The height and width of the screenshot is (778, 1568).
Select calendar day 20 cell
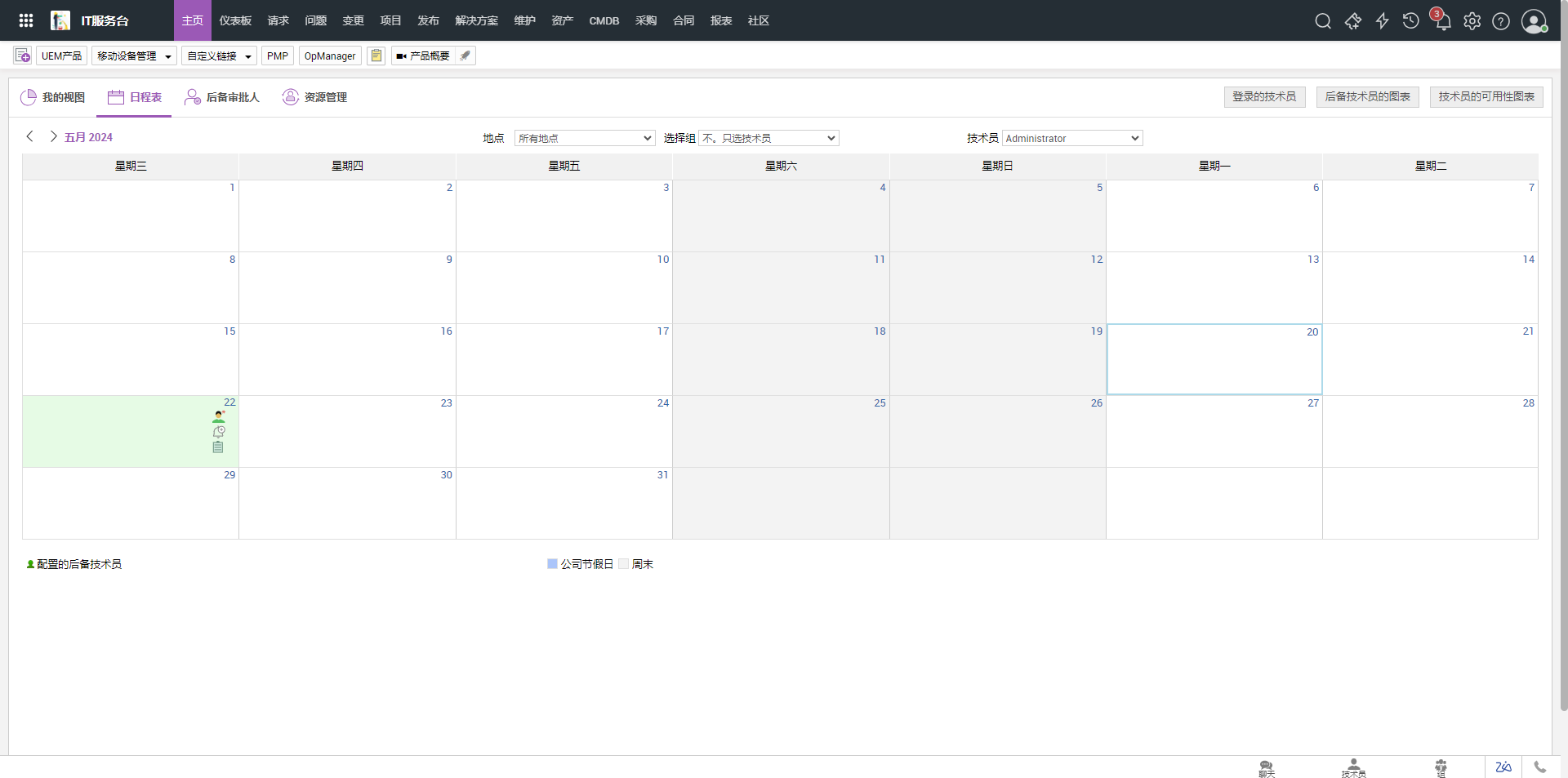(1214, 360)
